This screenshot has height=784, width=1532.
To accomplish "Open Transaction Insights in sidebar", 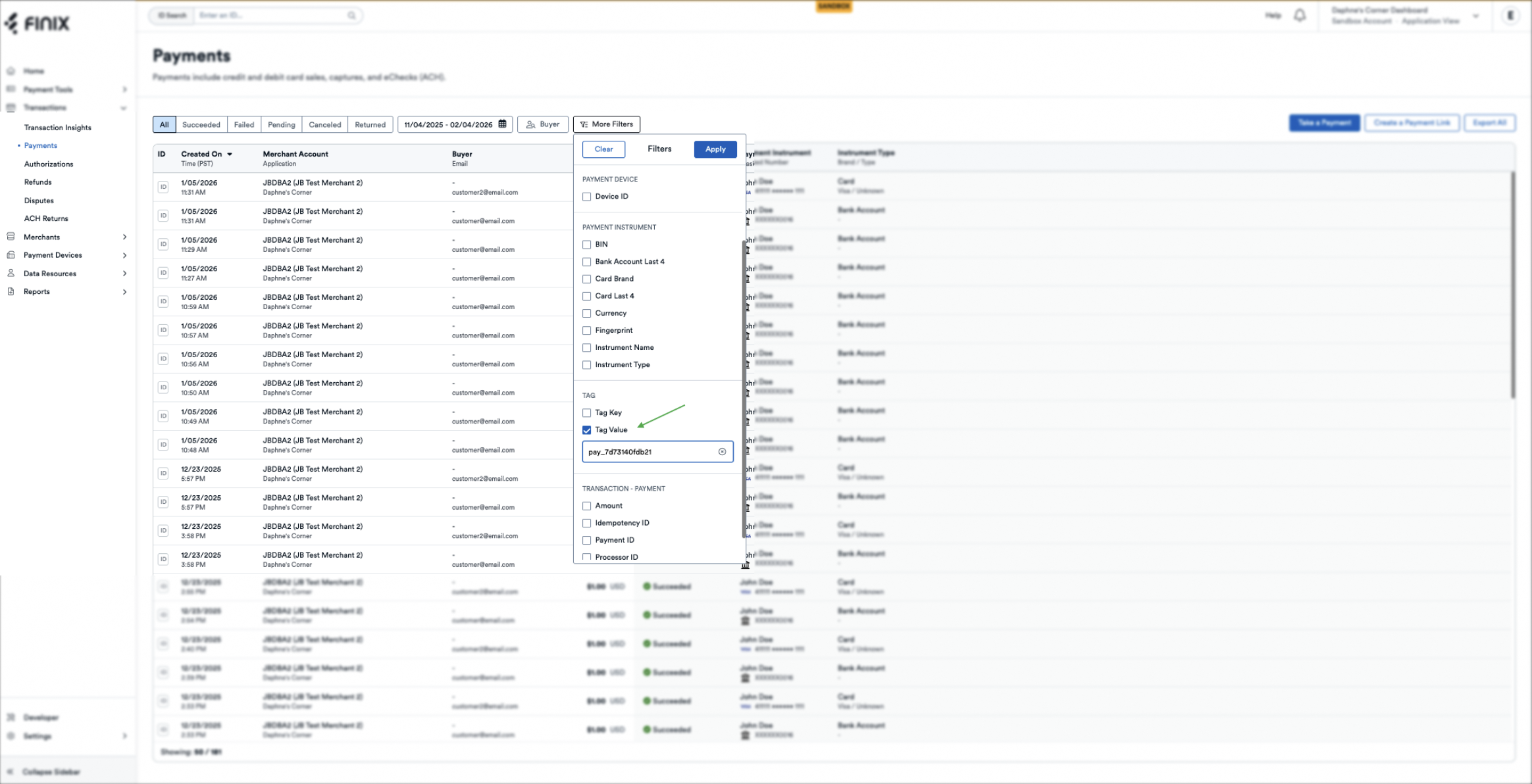I will (58, 128).
